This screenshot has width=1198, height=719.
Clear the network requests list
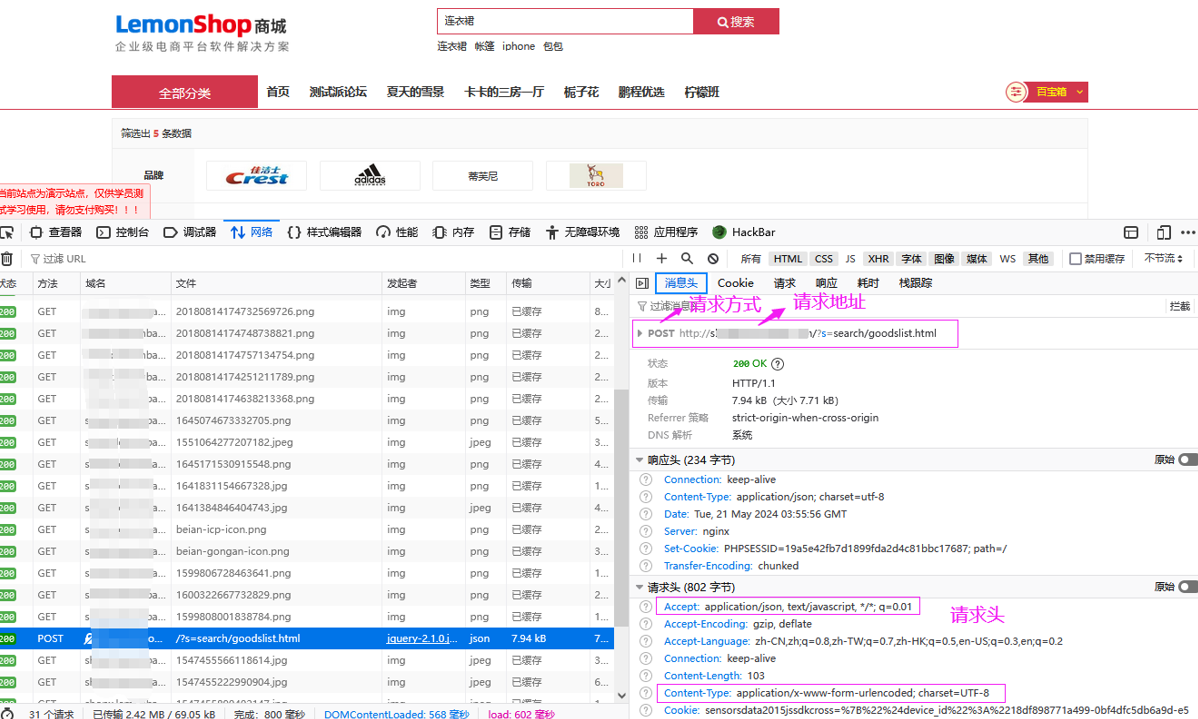click(x=10, y=258)
